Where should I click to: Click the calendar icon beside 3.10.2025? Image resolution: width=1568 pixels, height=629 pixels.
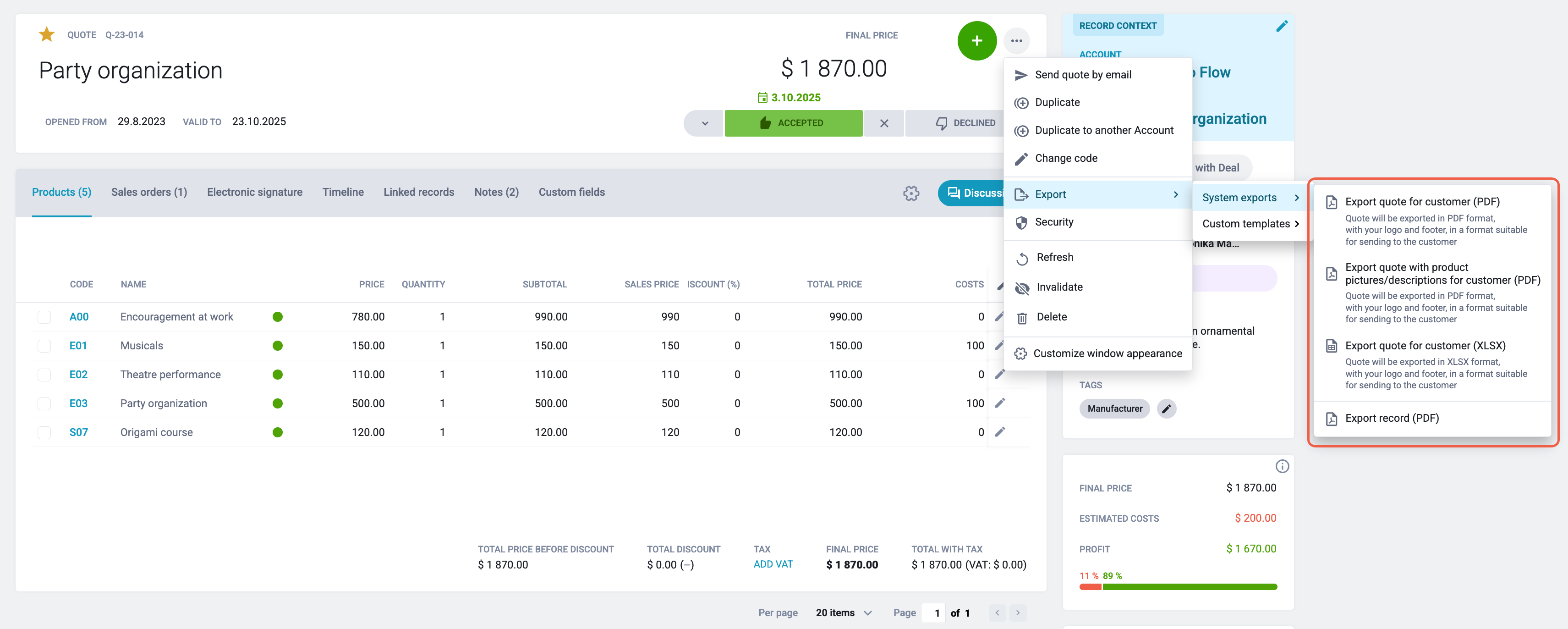click(x=762, y=98)
